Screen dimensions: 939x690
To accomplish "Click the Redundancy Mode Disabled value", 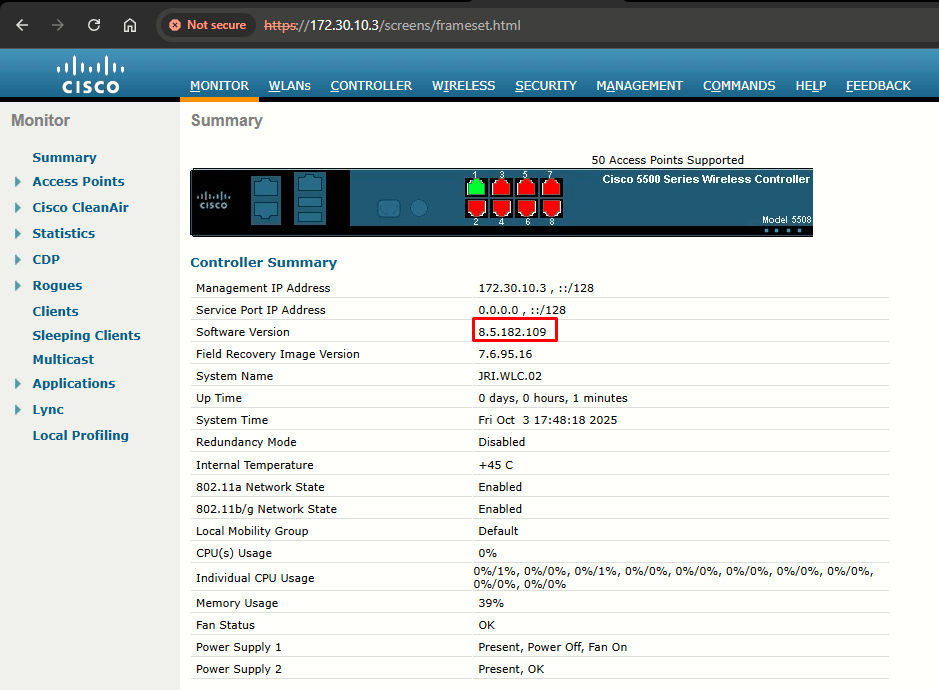I will point(501,442).
